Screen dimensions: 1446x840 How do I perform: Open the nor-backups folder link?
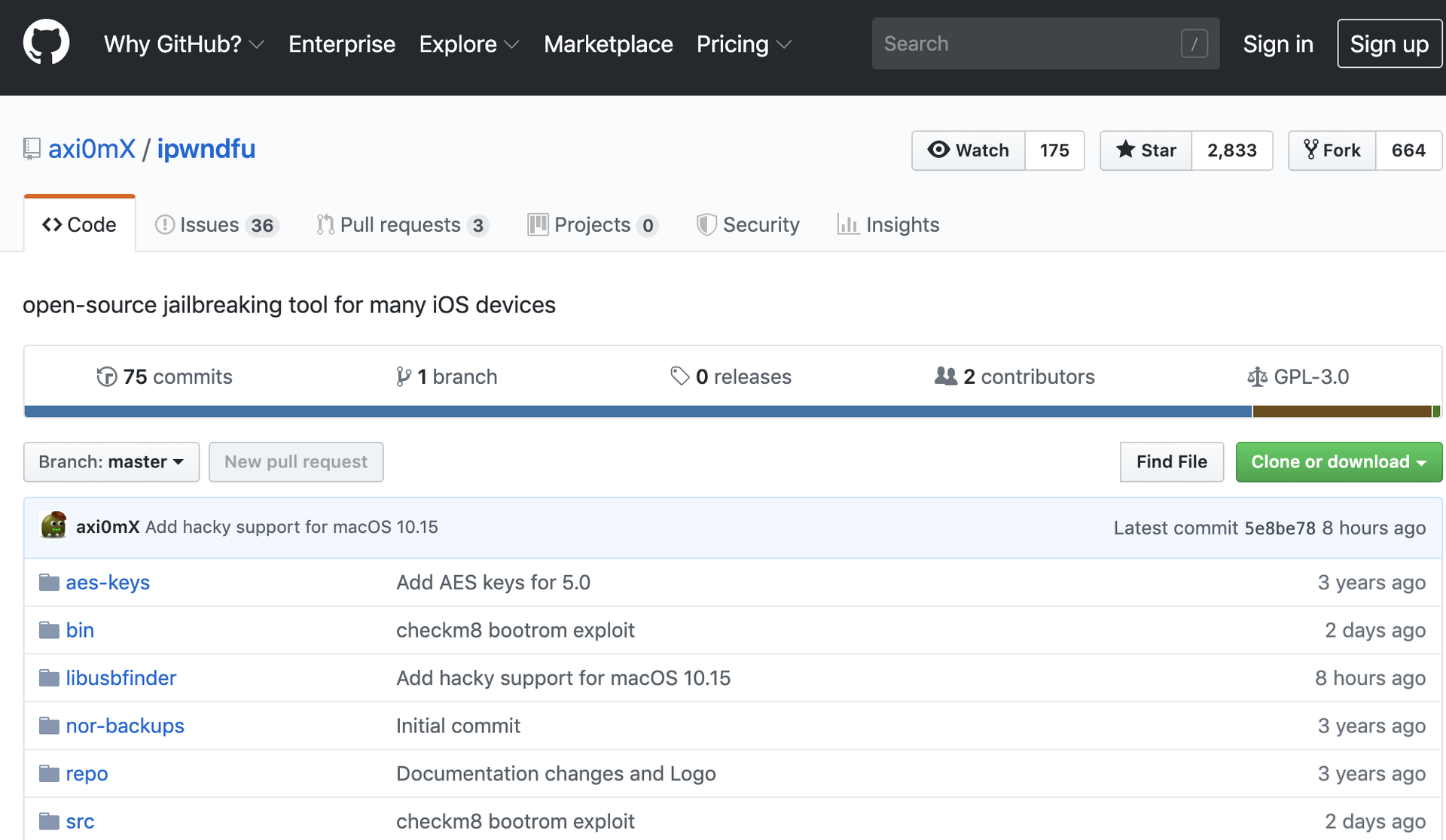125,726
